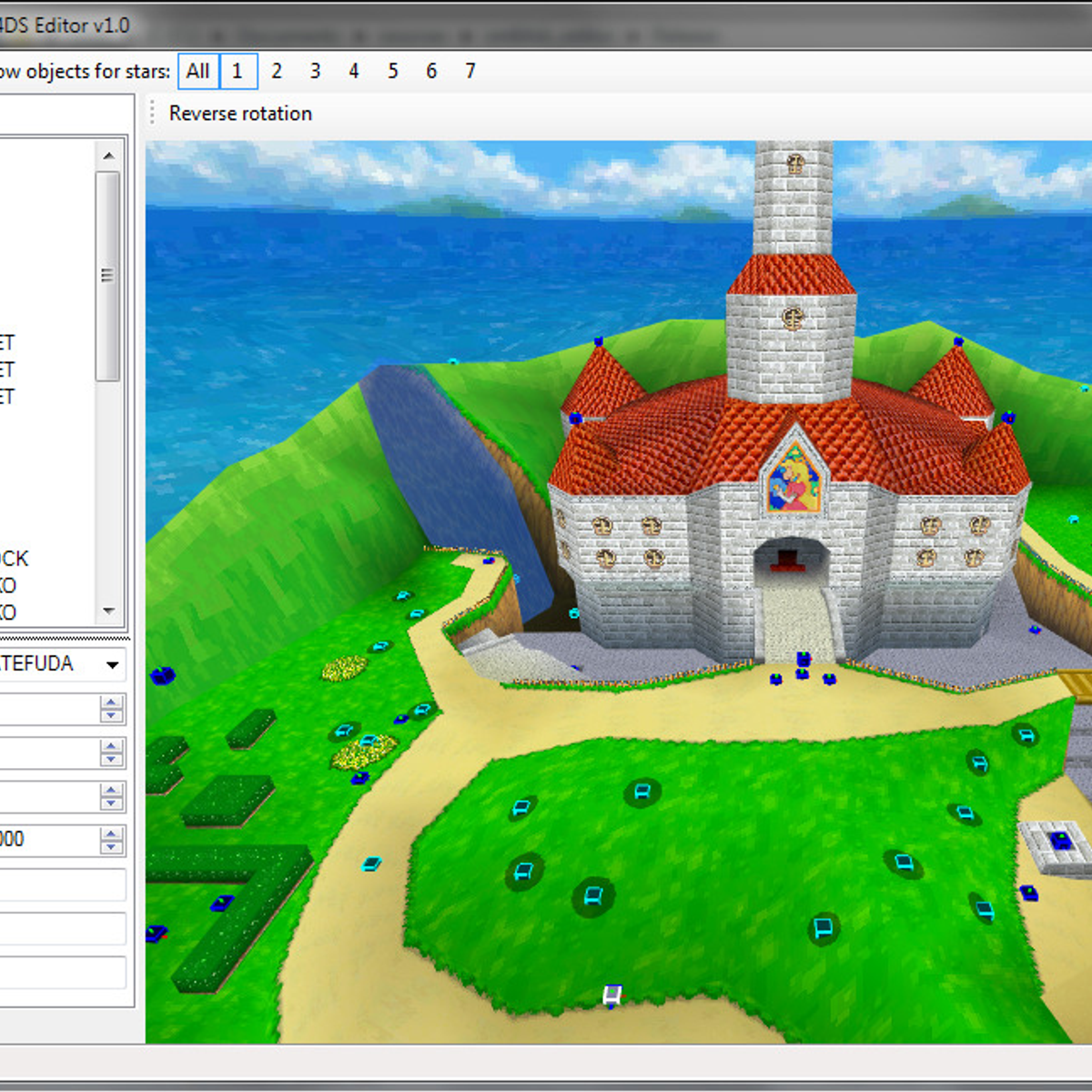Select object marker on the stone pedestal

coord(1059,841)
